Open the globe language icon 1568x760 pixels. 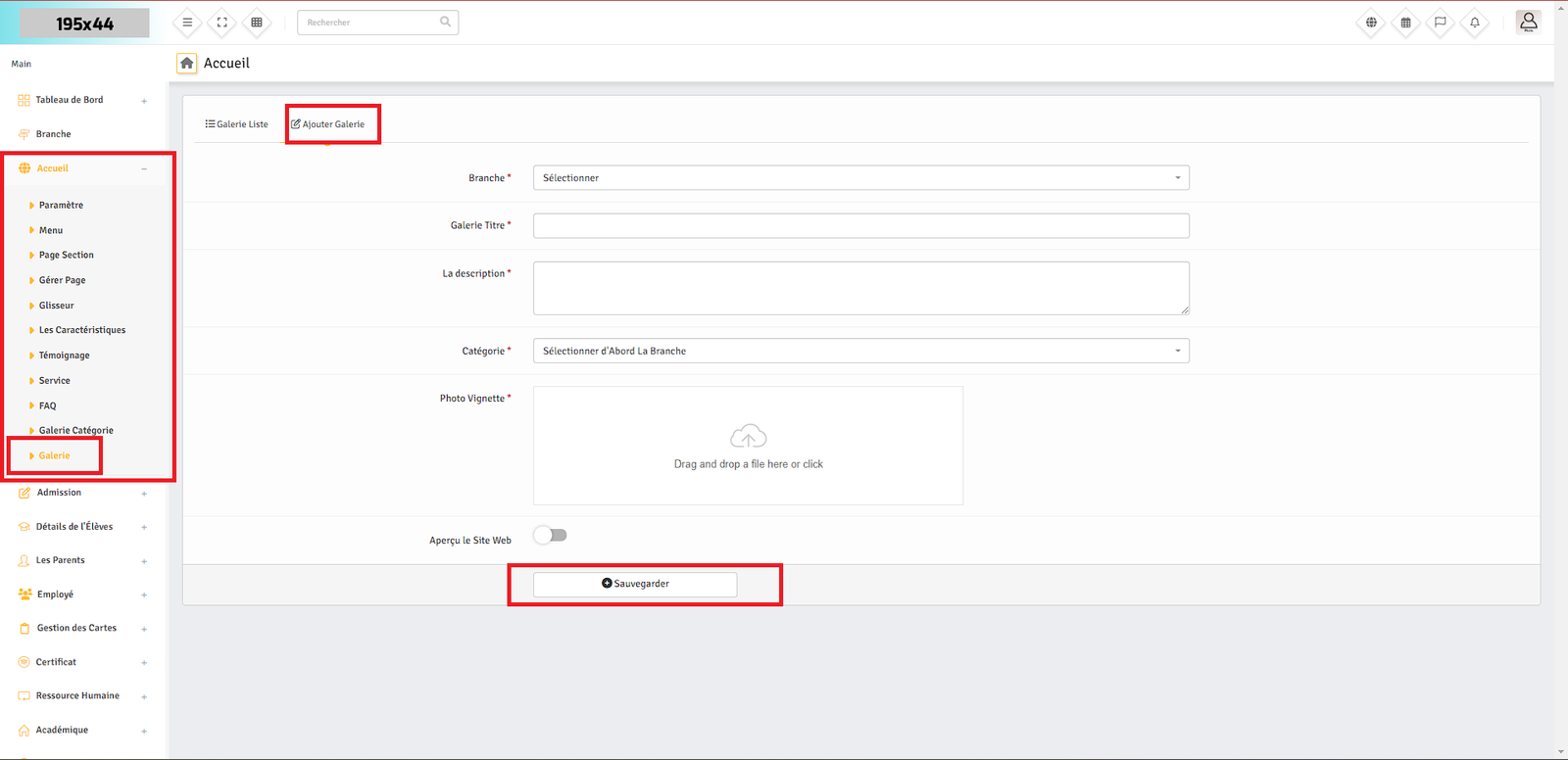coord(1371,23)
